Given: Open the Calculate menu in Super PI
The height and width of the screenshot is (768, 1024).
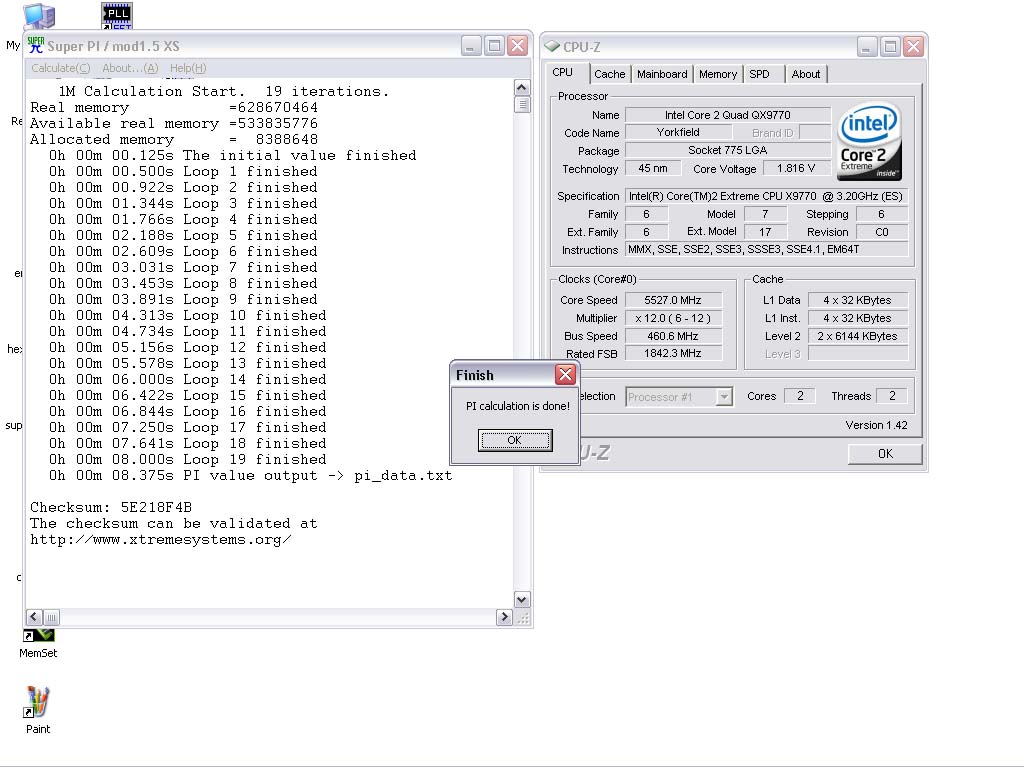Looking at the screenshot, I should pyautogui.click(x=61, y=68).
